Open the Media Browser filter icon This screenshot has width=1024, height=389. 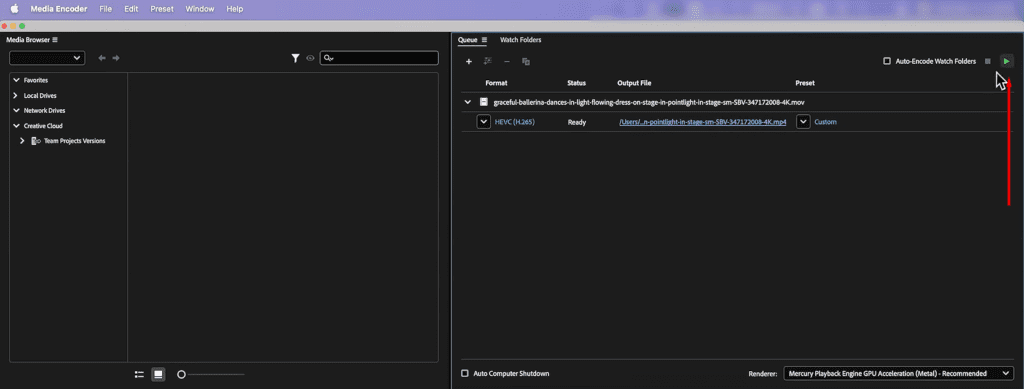[x=295, y=58]
